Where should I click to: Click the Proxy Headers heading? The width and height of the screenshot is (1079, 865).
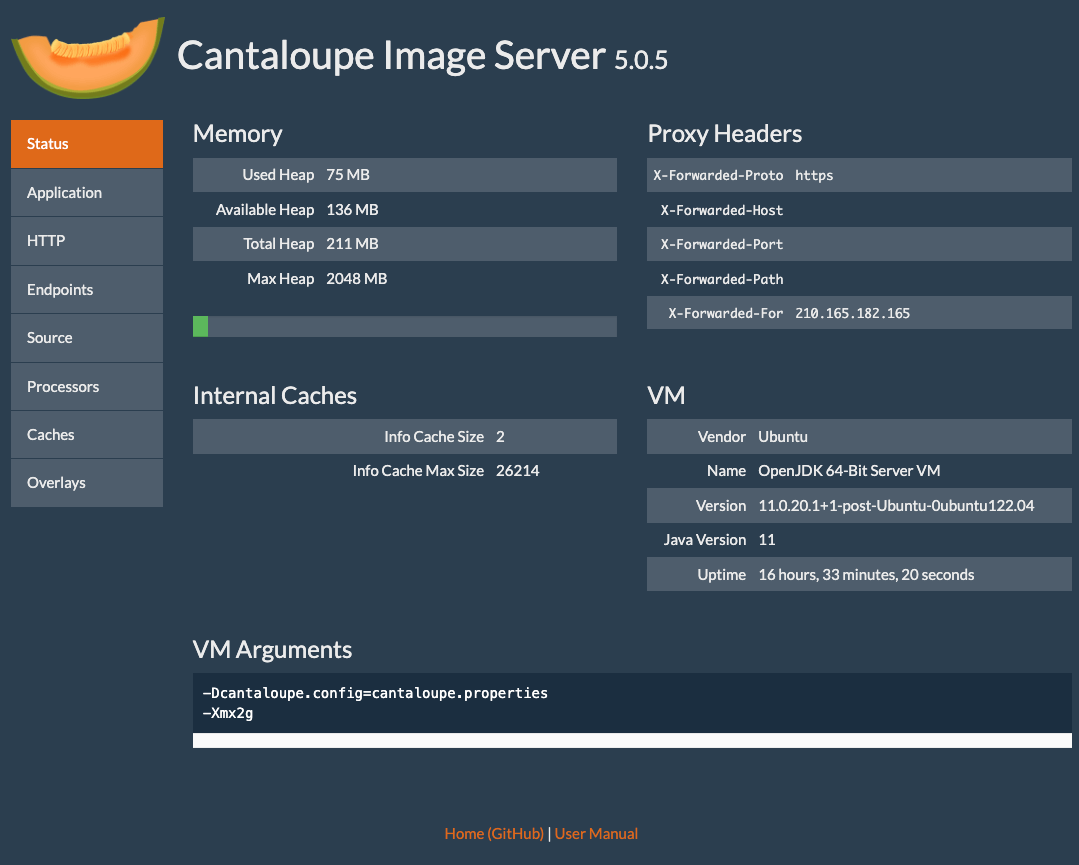725,134
